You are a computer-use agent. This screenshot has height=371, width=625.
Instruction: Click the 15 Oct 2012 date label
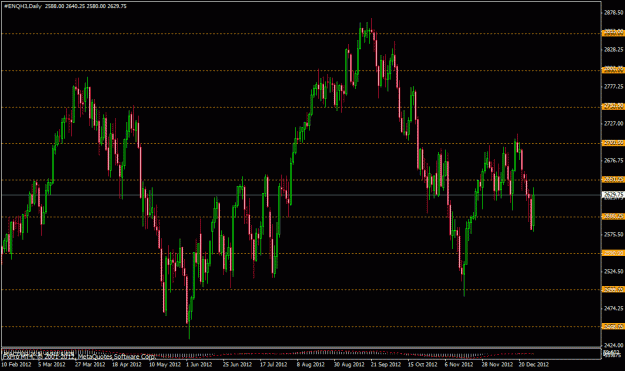tap(423, 364)
